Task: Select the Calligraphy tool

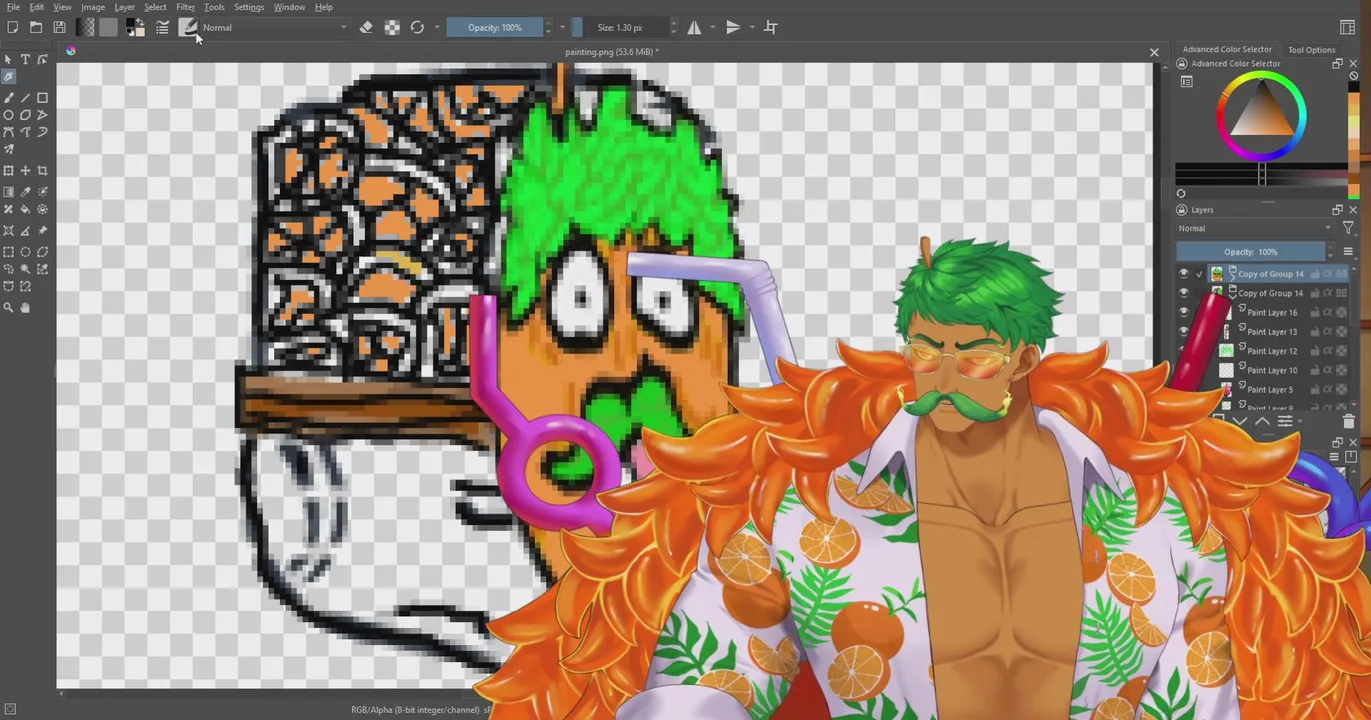Action: pos(9,77)
